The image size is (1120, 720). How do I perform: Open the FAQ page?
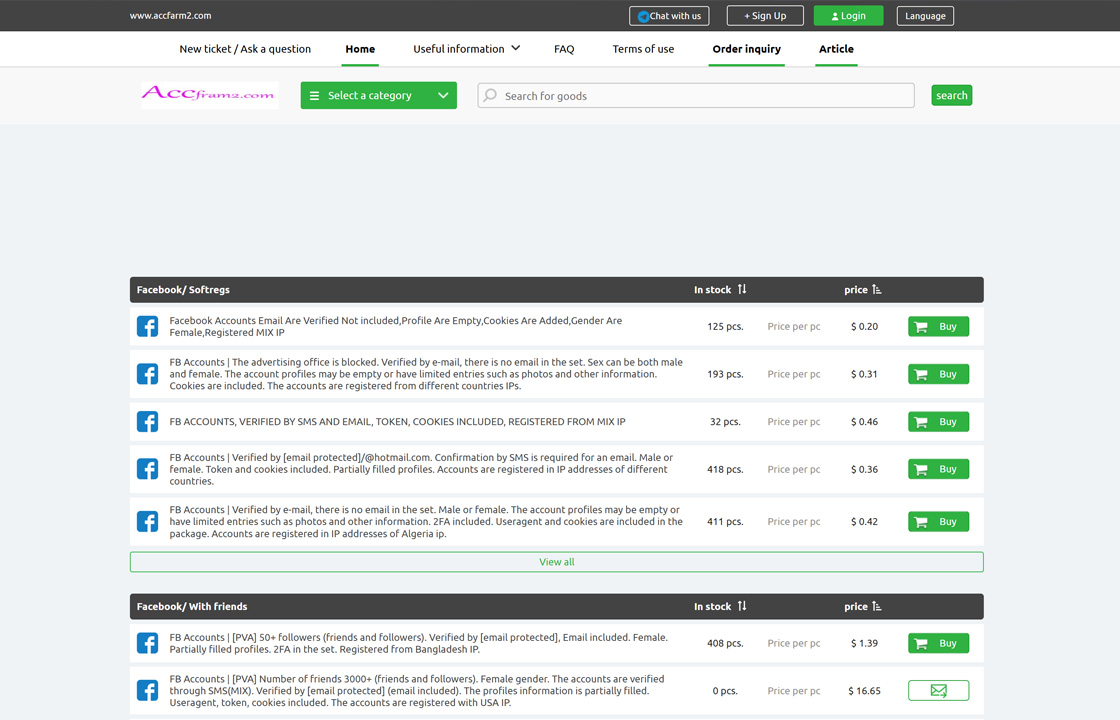click(x=564, y=49)
